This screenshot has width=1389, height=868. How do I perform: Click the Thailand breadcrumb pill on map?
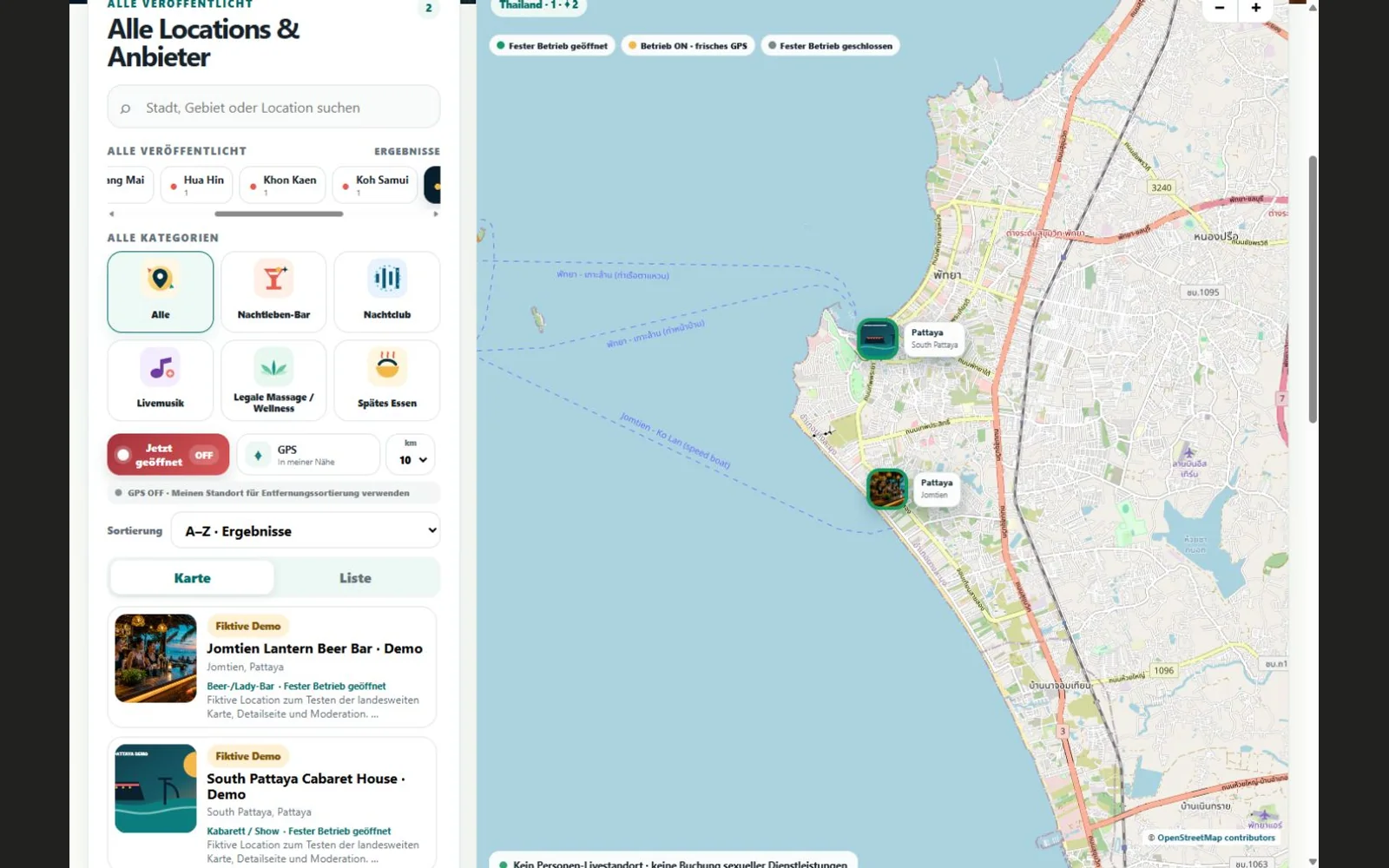tap(538, 7)
